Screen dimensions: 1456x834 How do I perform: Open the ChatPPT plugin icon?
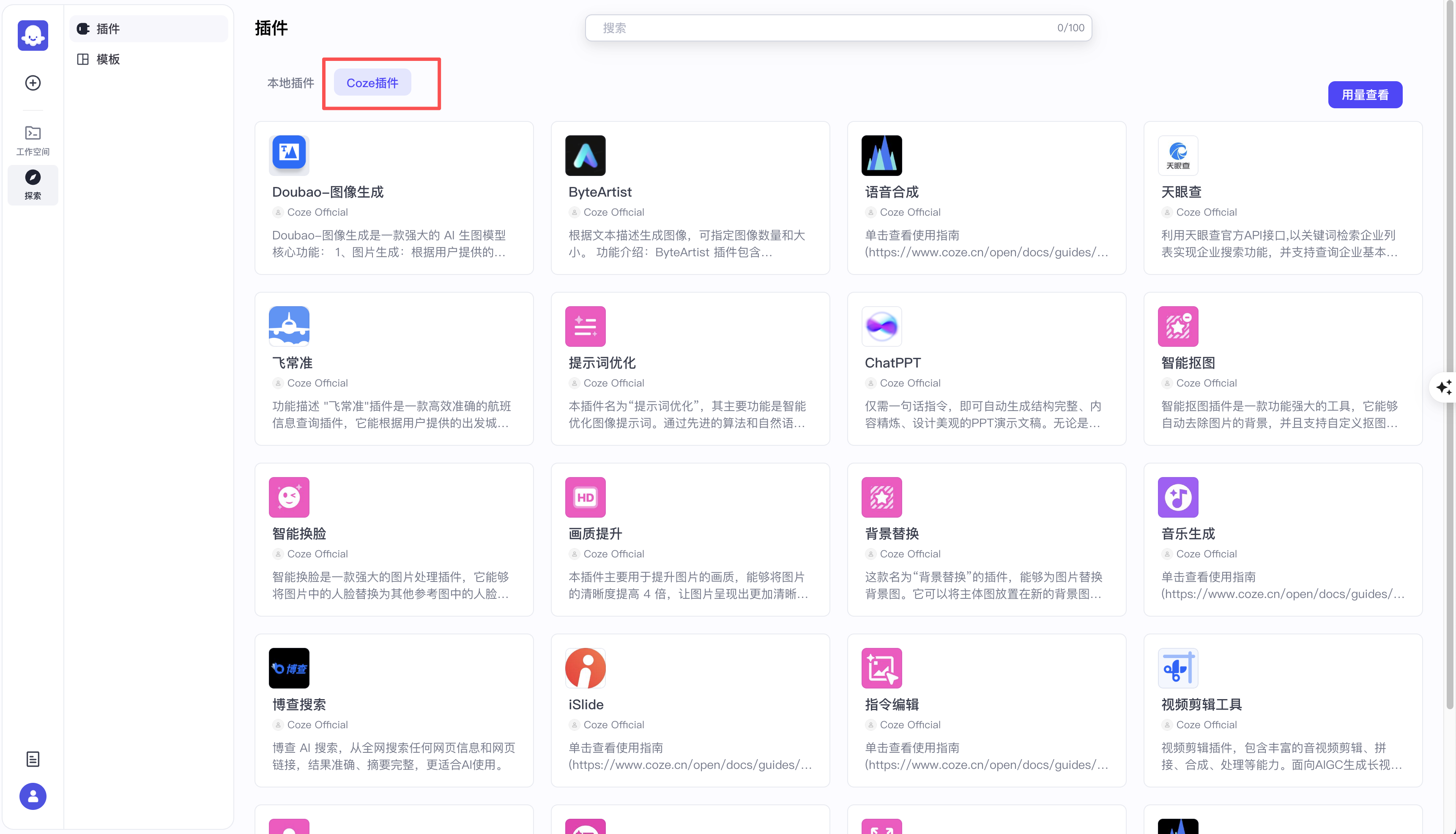(881, 326)
